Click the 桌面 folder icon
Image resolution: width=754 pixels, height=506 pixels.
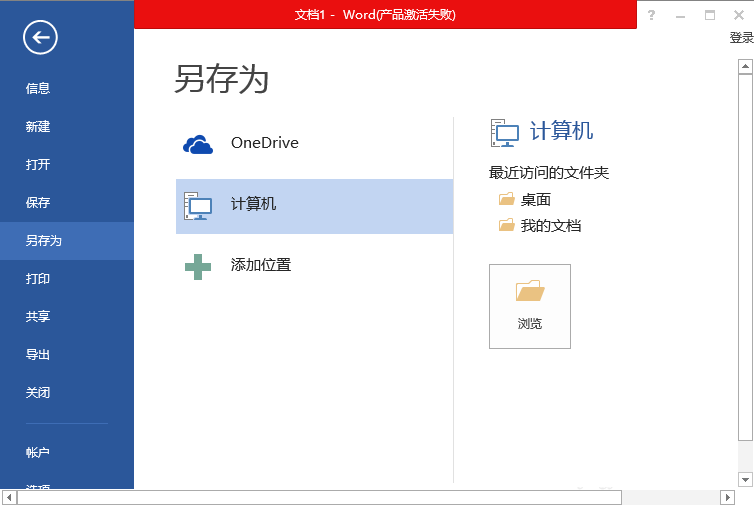pos(506,199)
